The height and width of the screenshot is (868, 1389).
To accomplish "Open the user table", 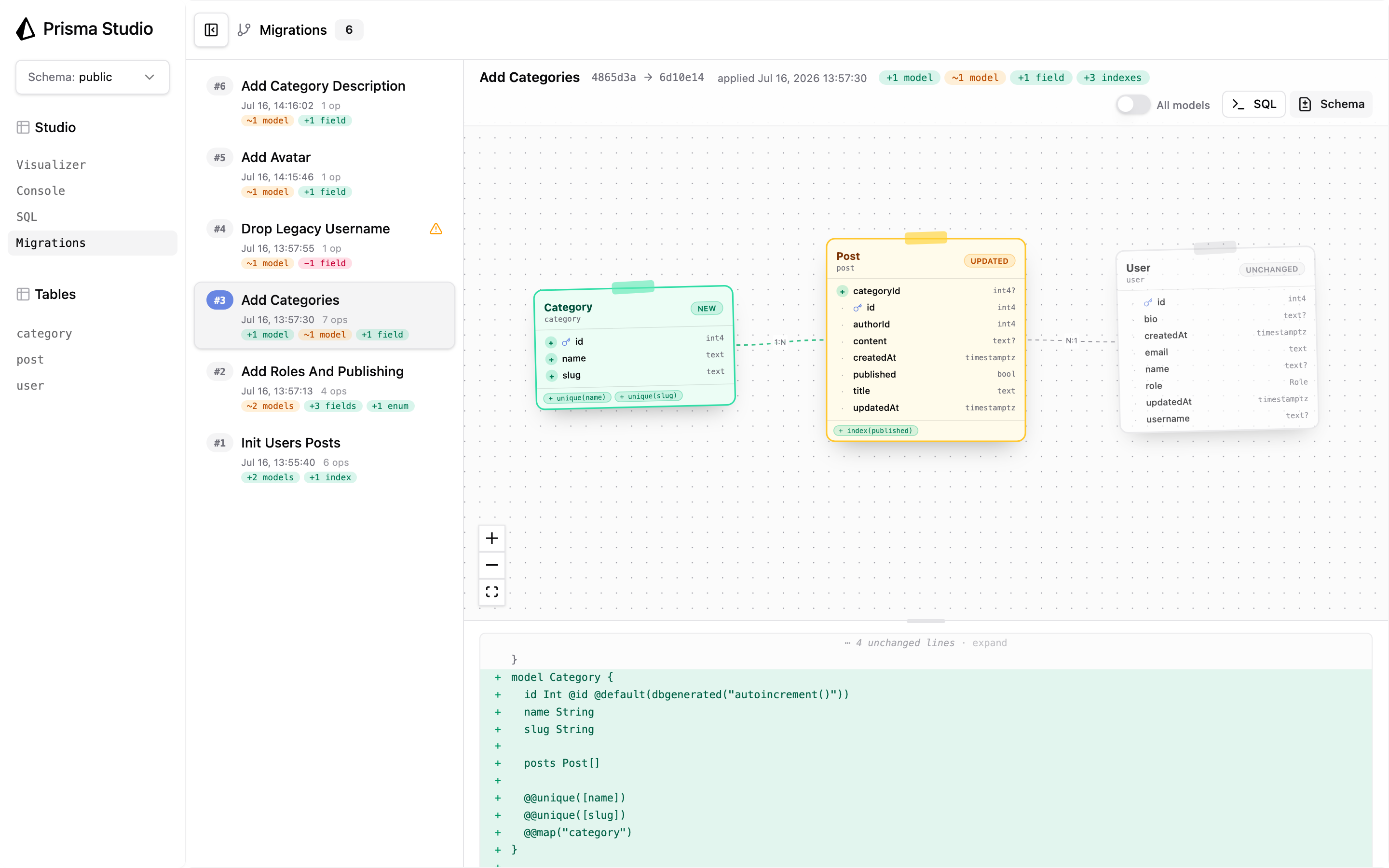I will (30, 386).
